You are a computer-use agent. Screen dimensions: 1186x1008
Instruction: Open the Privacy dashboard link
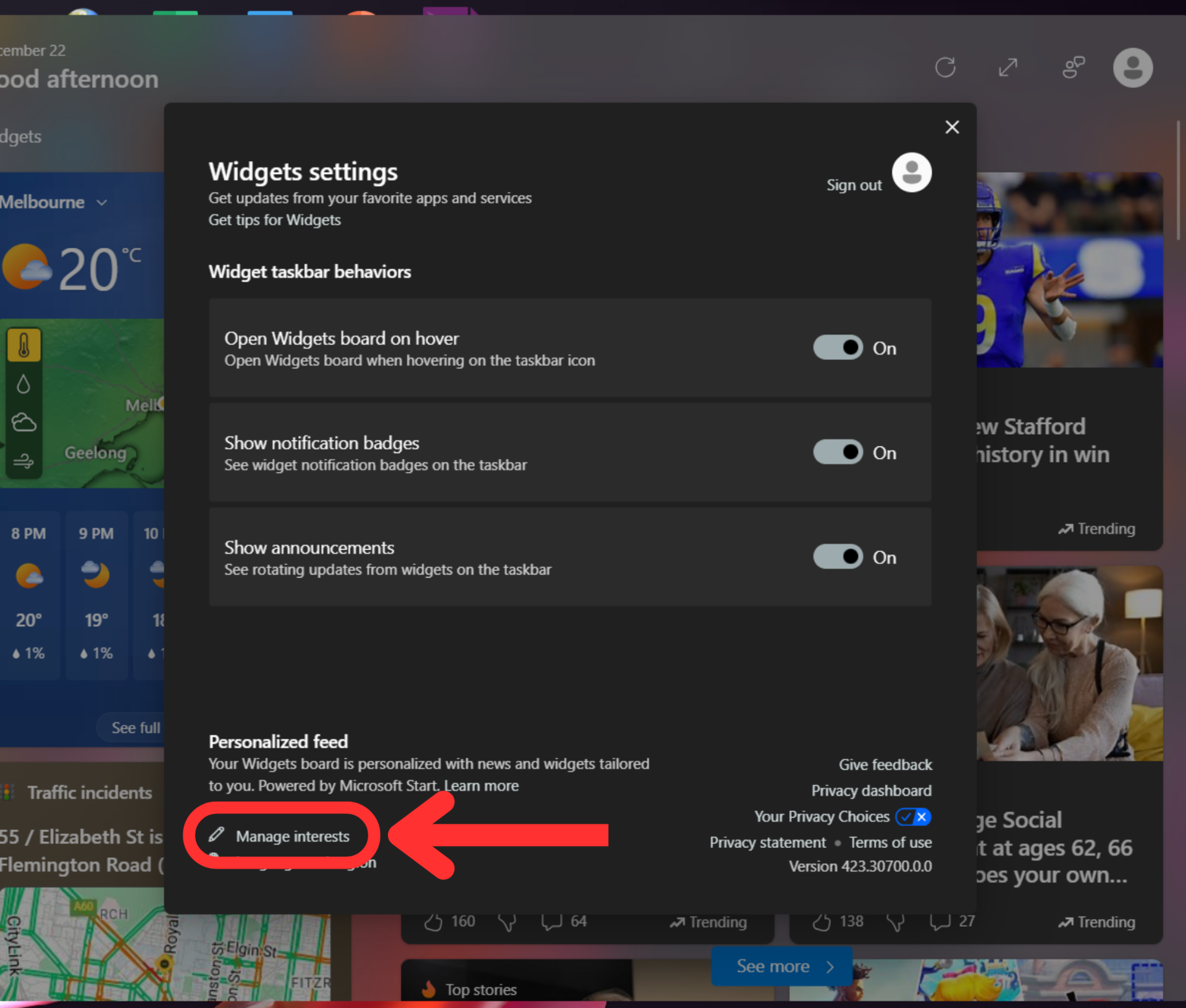click(871, 791)
